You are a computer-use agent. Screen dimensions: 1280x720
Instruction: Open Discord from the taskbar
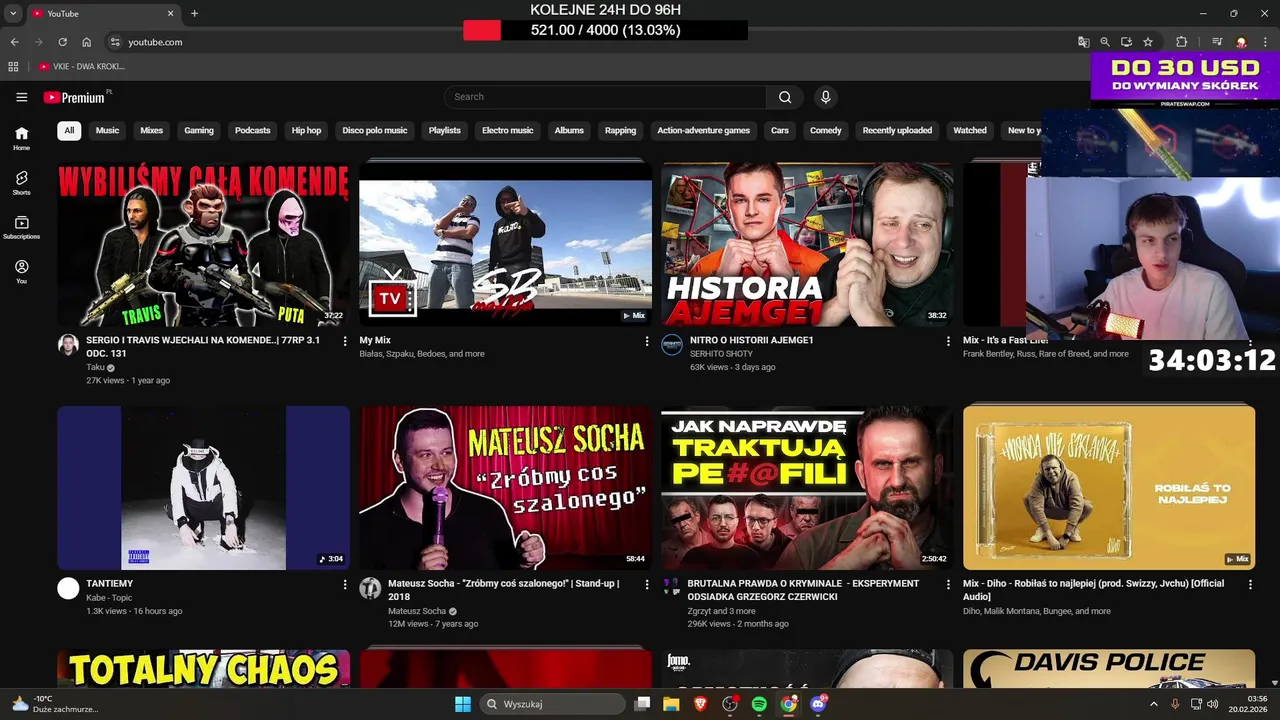coord(819,704)
